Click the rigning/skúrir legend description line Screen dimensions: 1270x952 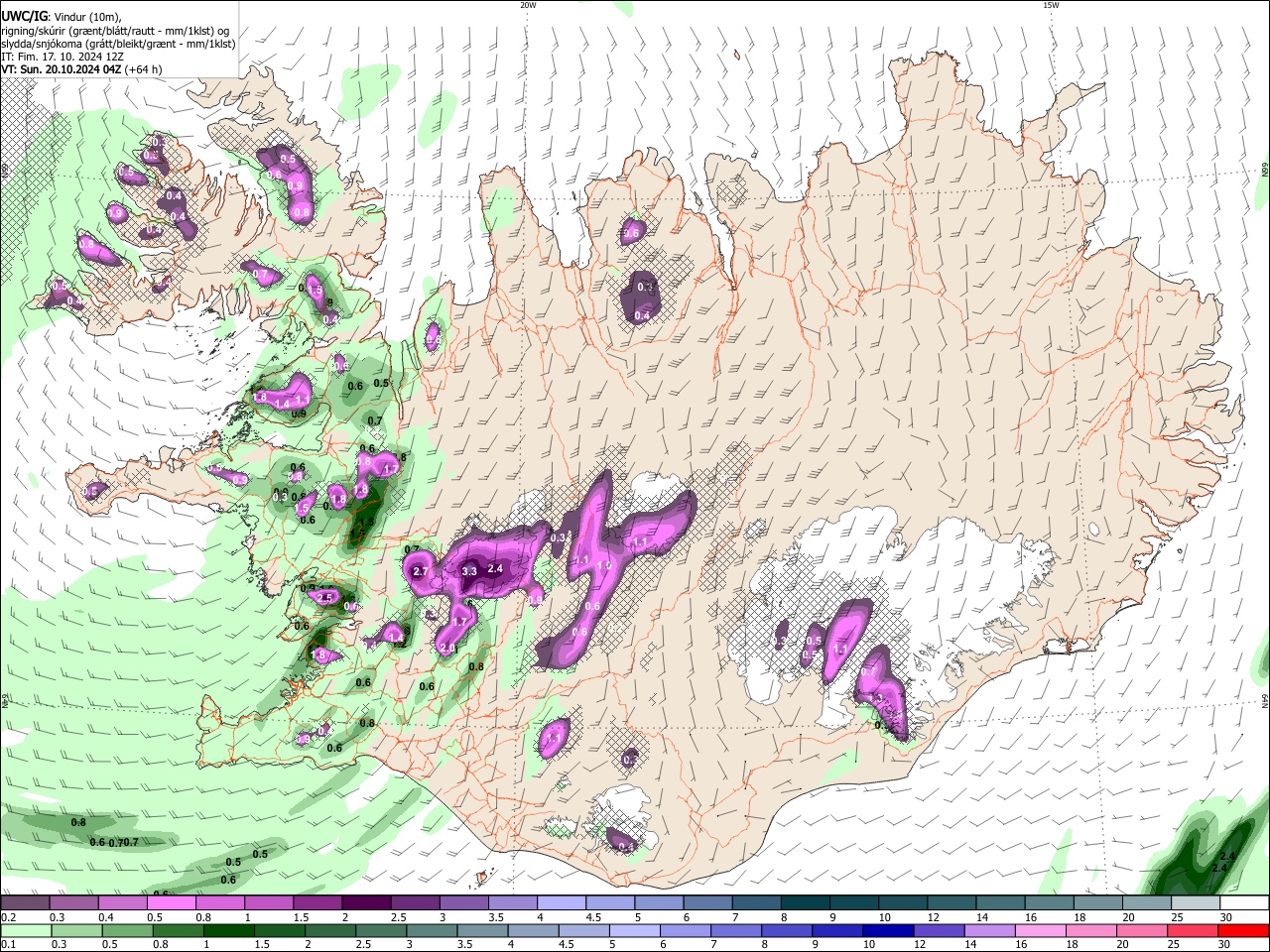tap(115, 31)
